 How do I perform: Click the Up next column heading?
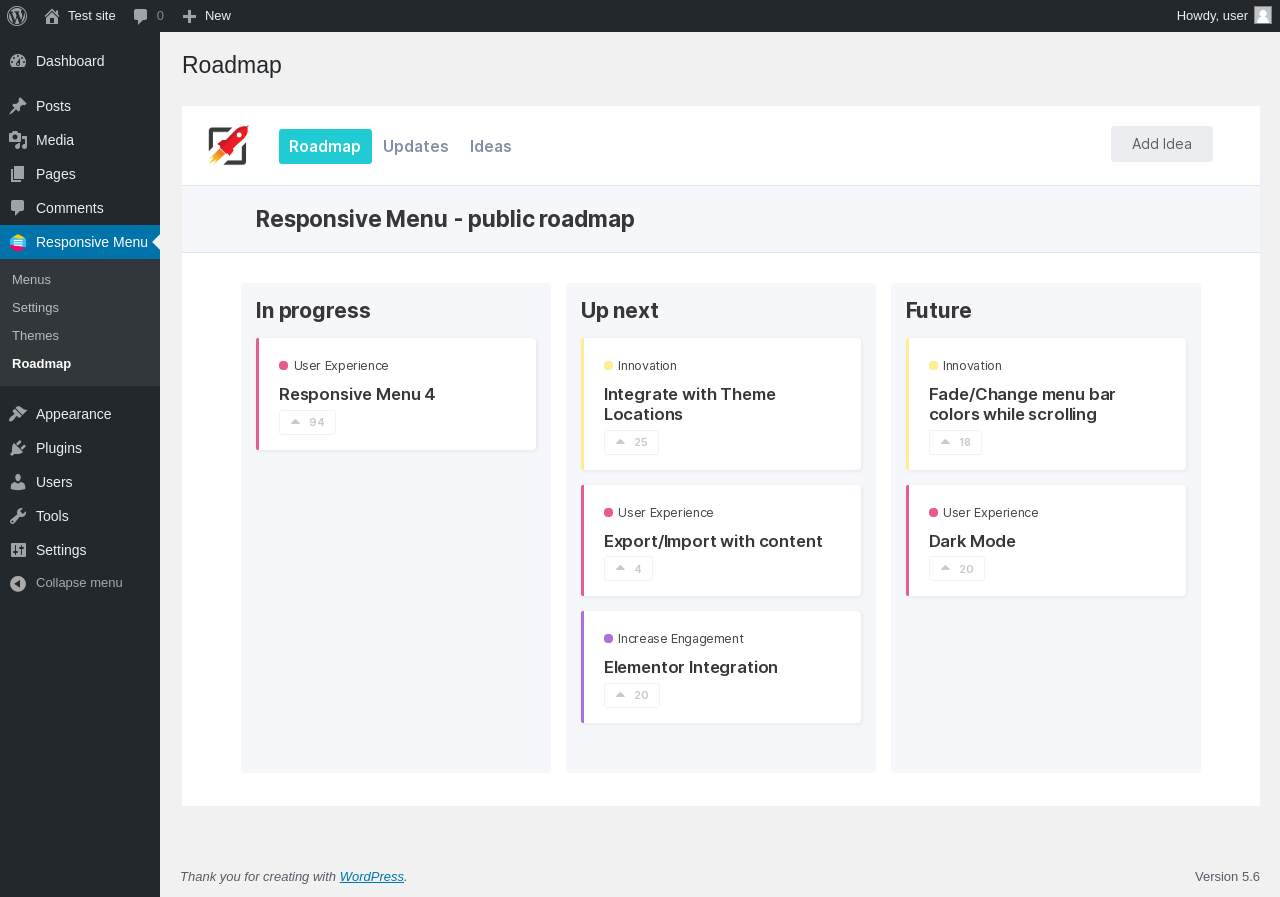620,310
